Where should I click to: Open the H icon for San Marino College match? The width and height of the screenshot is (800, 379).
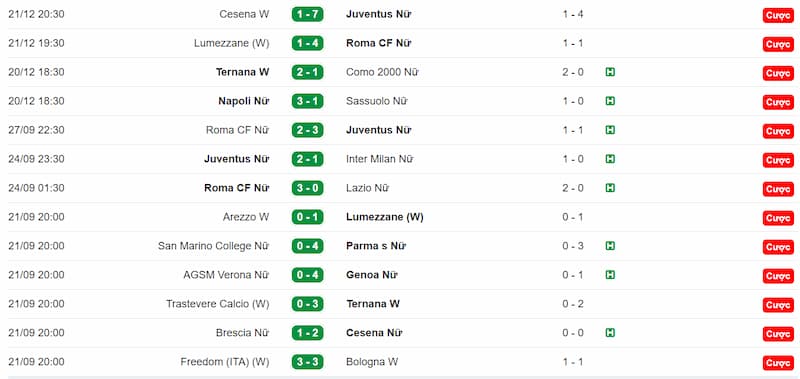(x=610, y=246)
